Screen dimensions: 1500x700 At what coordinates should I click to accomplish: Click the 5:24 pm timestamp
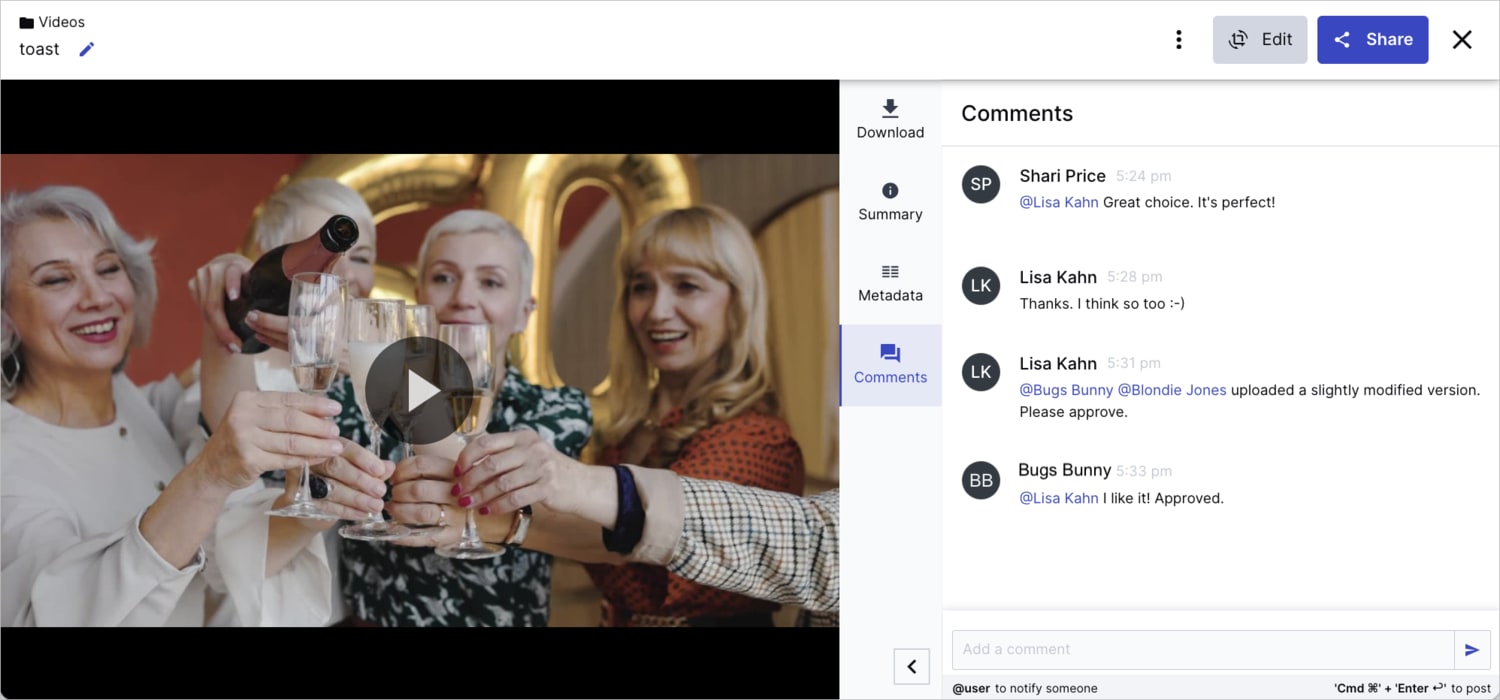(1143, 176)
